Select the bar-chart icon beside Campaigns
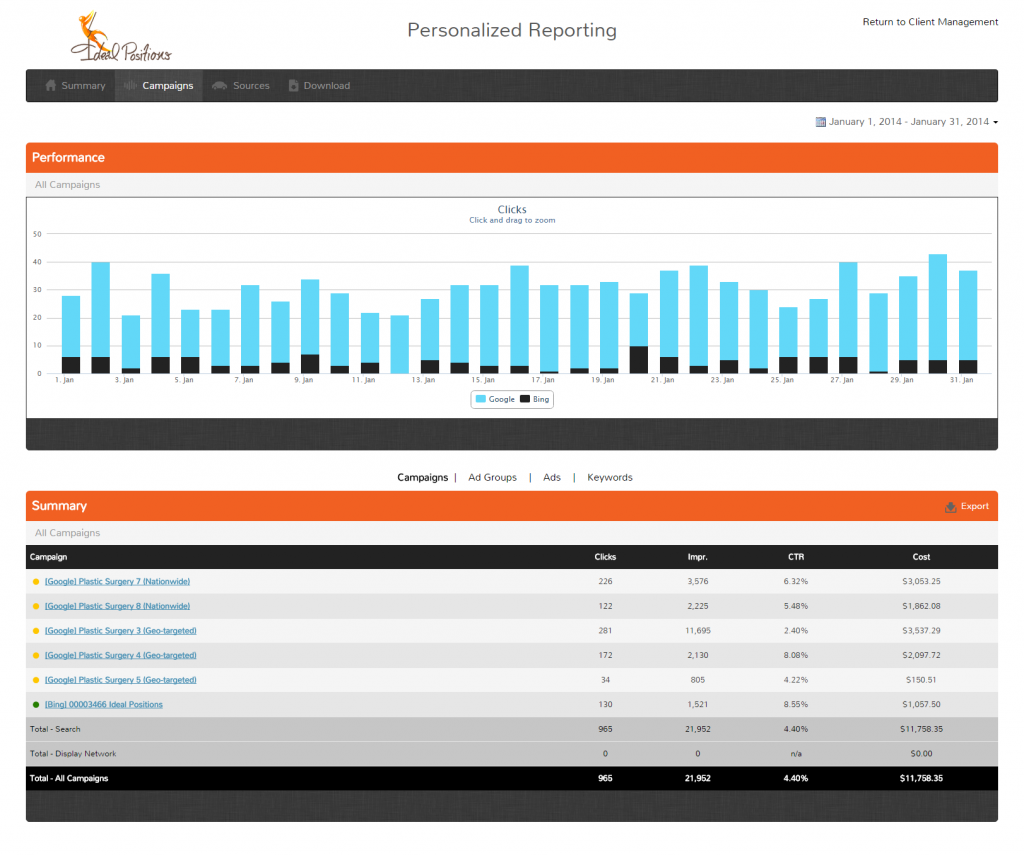Screen dimensions: 1024x856 pyautogui.click(x=129, y=85)
